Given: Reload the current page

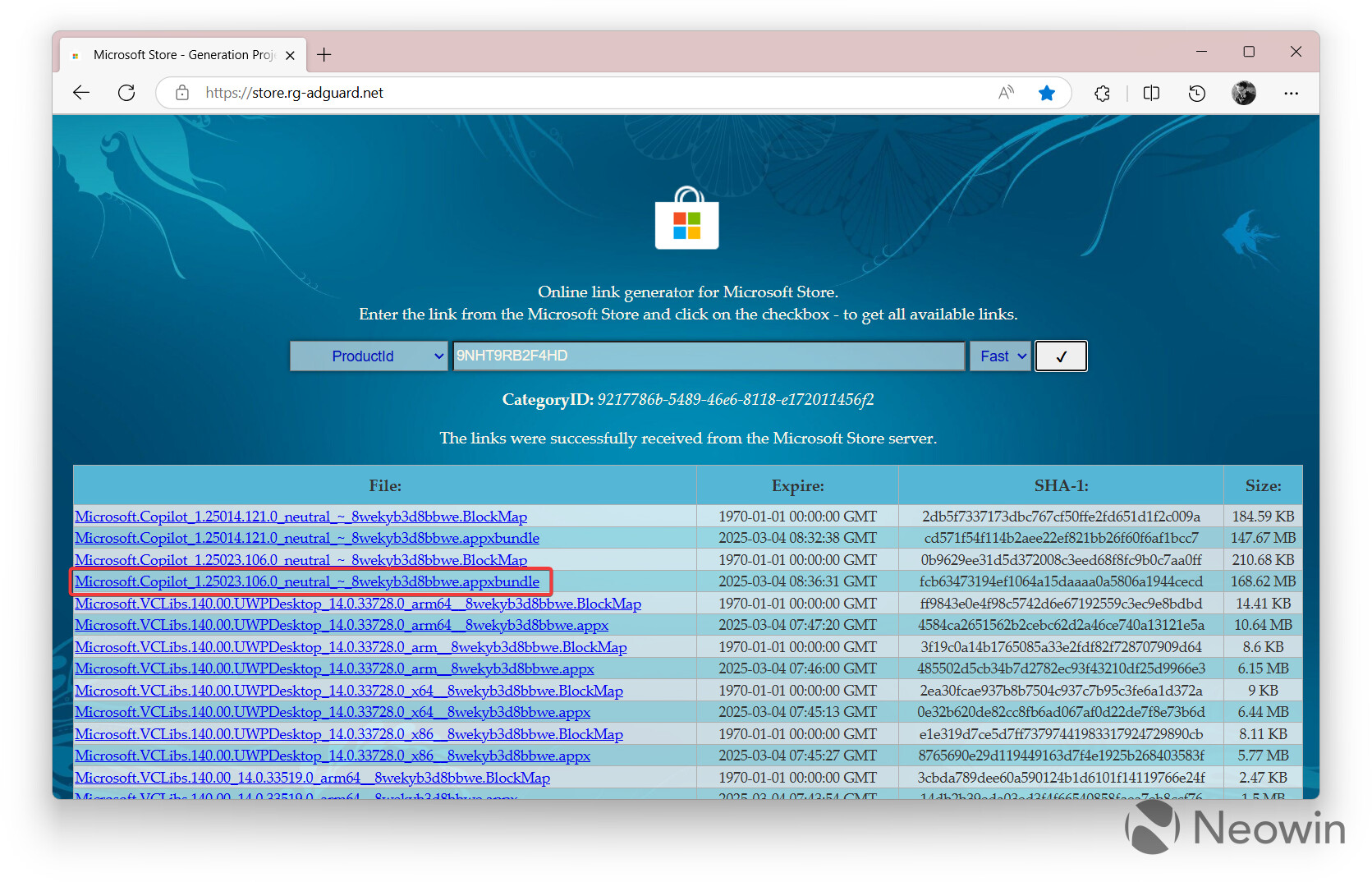Looking at the screenshot, I should click(126, 93).
